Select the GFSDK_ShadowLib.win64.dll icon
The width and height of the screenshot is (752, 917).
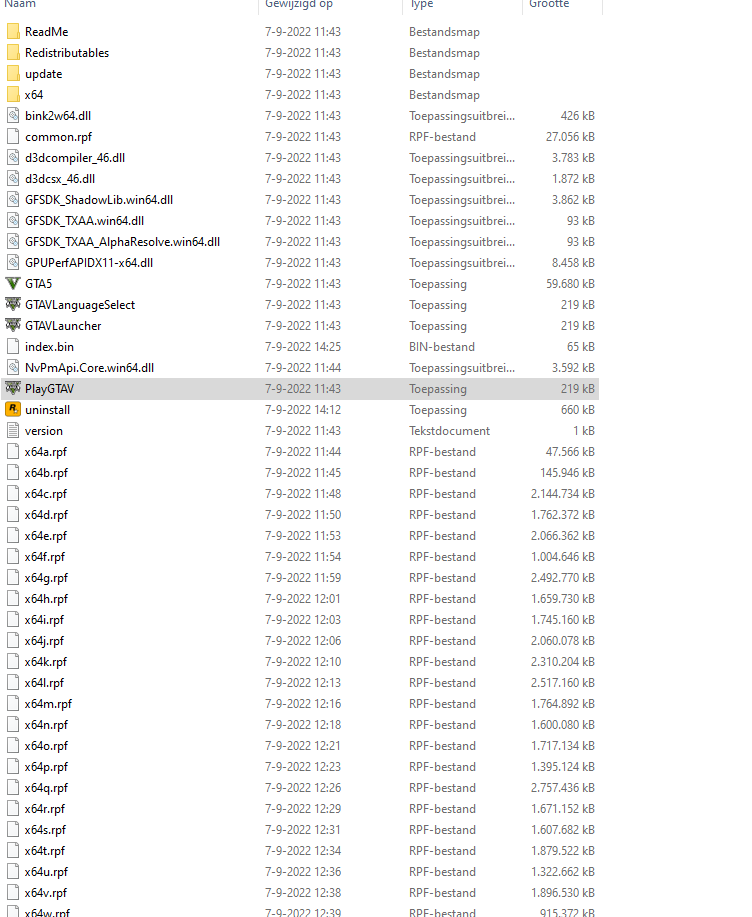(x=13, y=200)
